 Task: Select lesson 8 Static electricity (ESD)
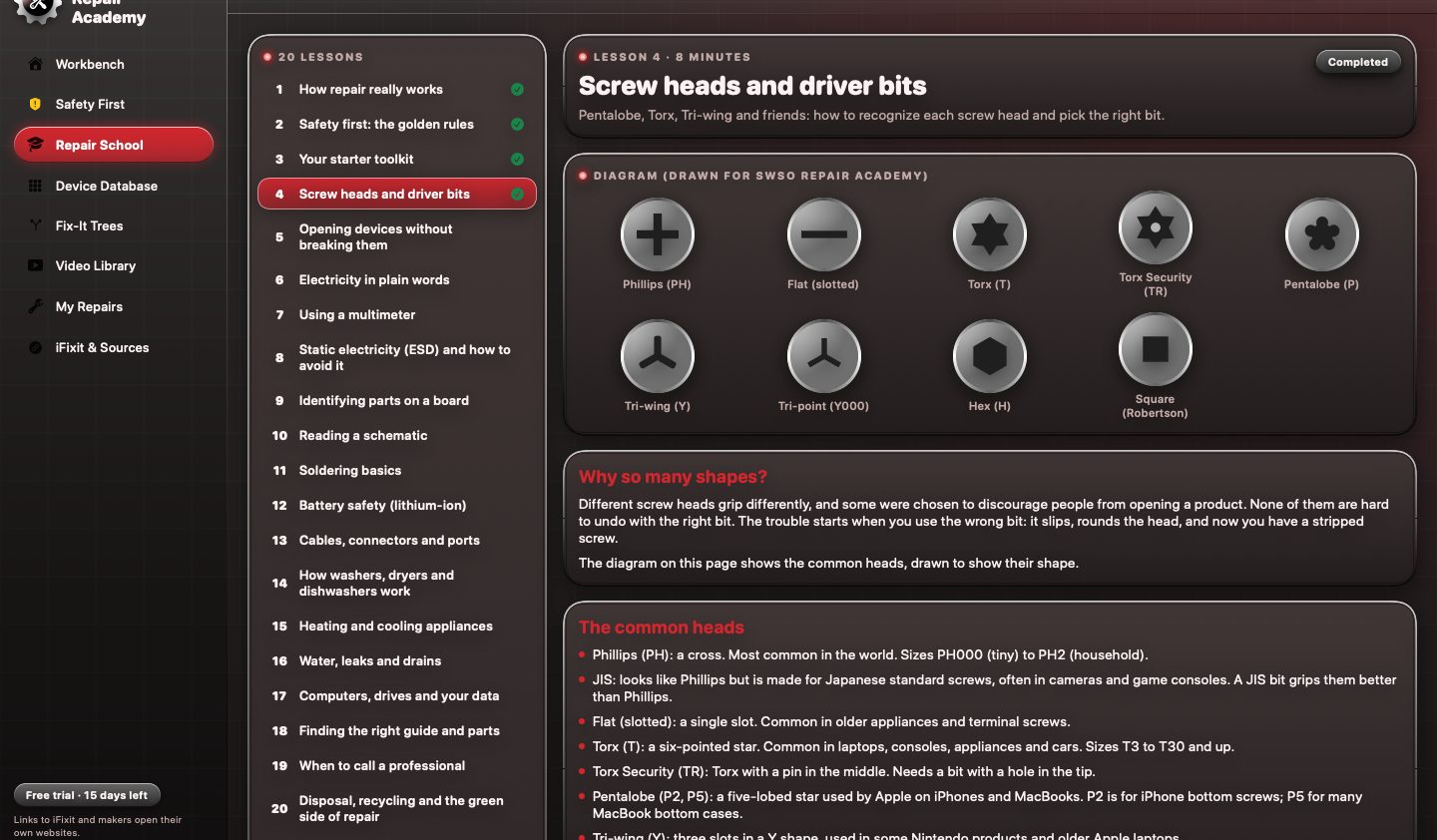pos(397,357)
